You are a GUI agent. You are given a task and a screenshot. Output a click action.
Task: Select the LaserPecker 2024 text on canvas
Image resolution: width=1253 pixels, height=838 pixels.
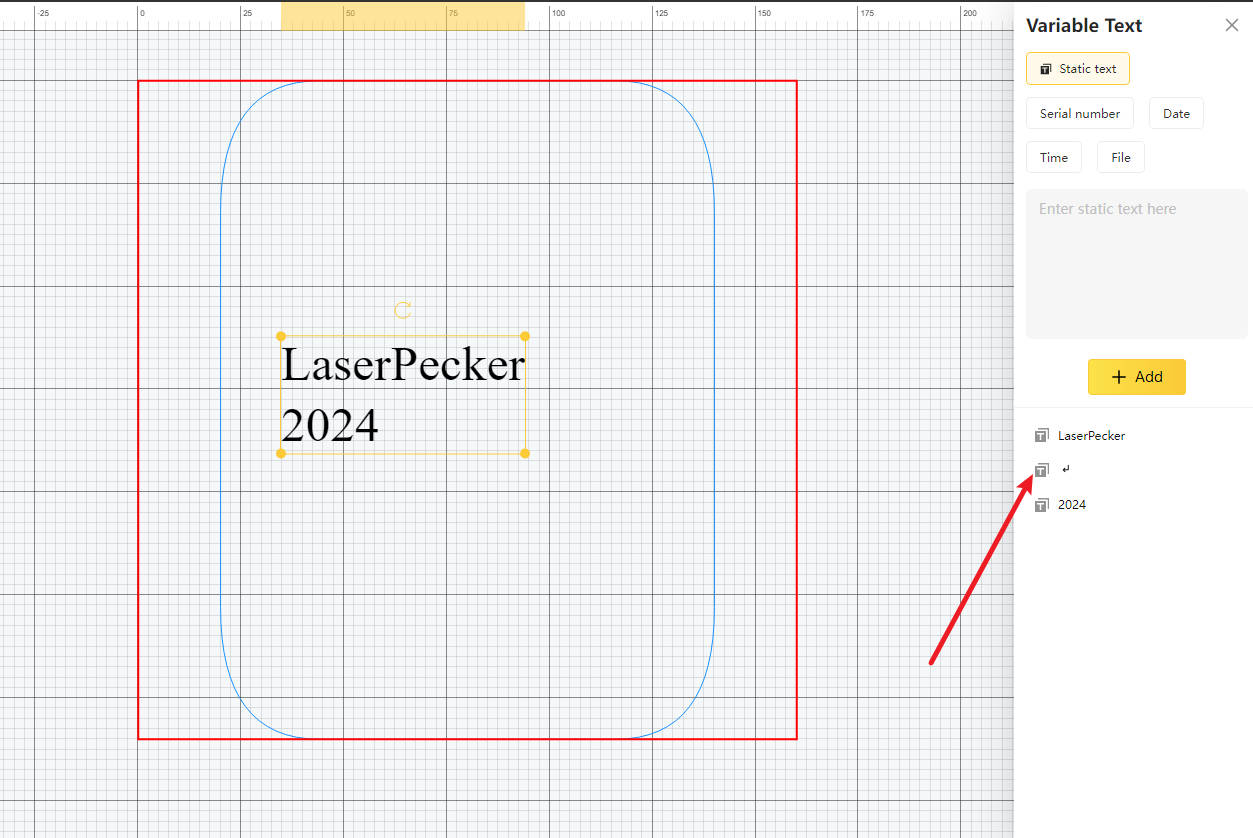[x=403, y=395]
